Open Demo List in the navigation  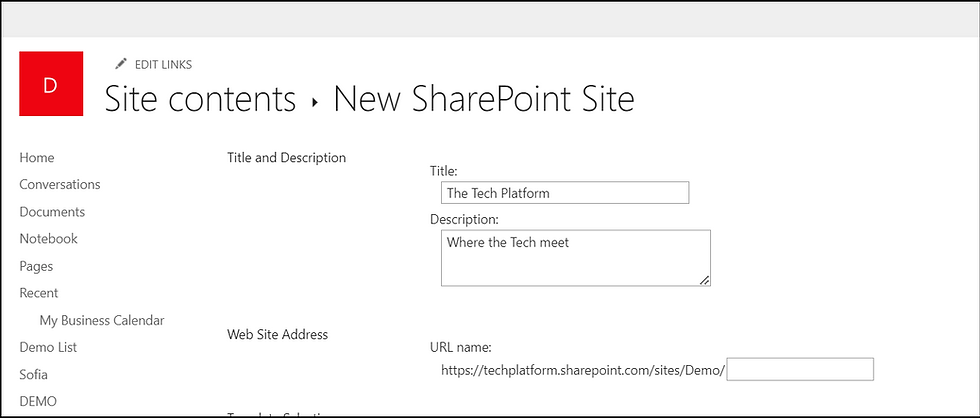[48, 347]
